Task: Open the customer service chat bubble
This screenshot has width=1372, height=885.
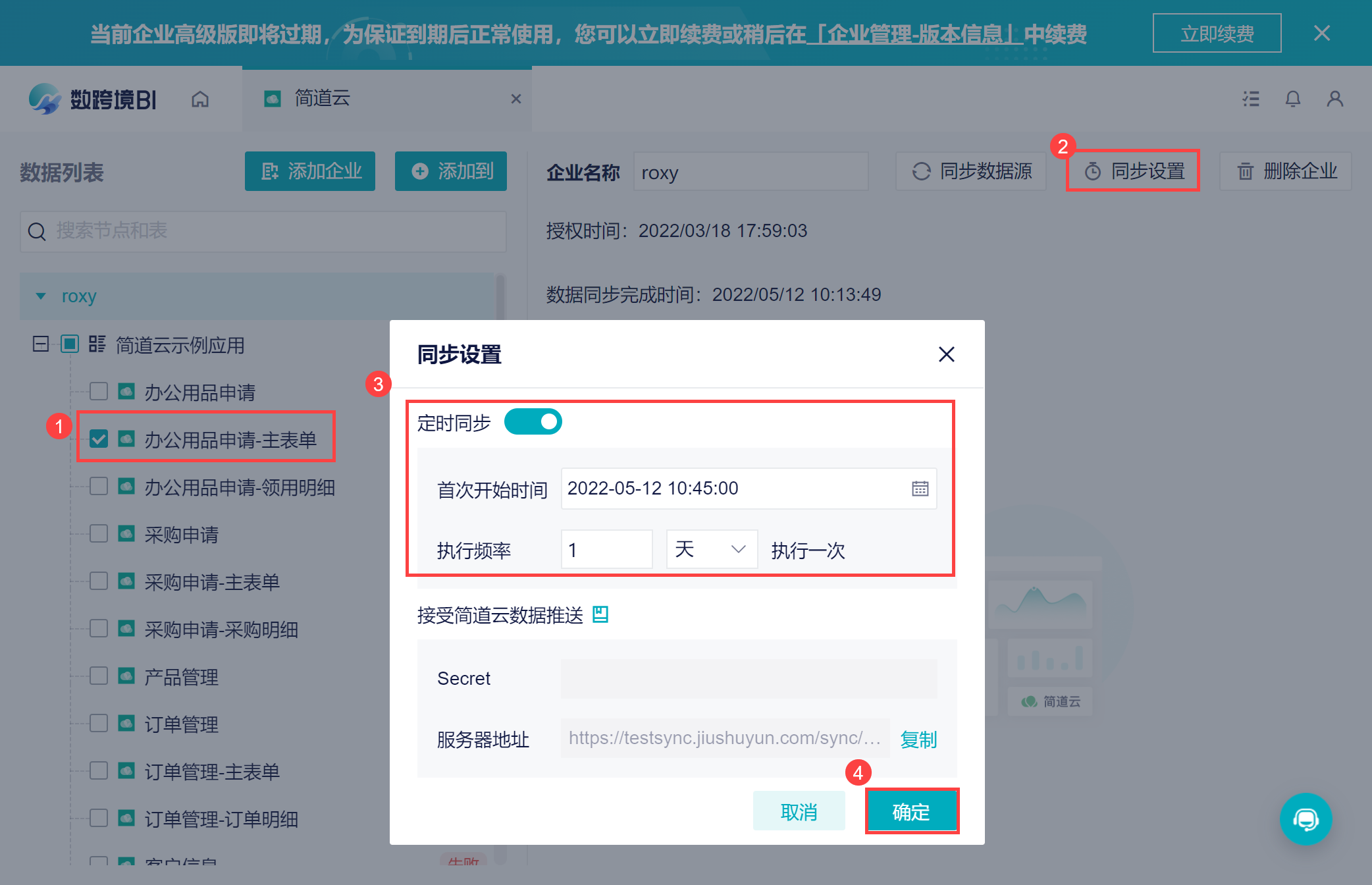Action: [1306, 818]
